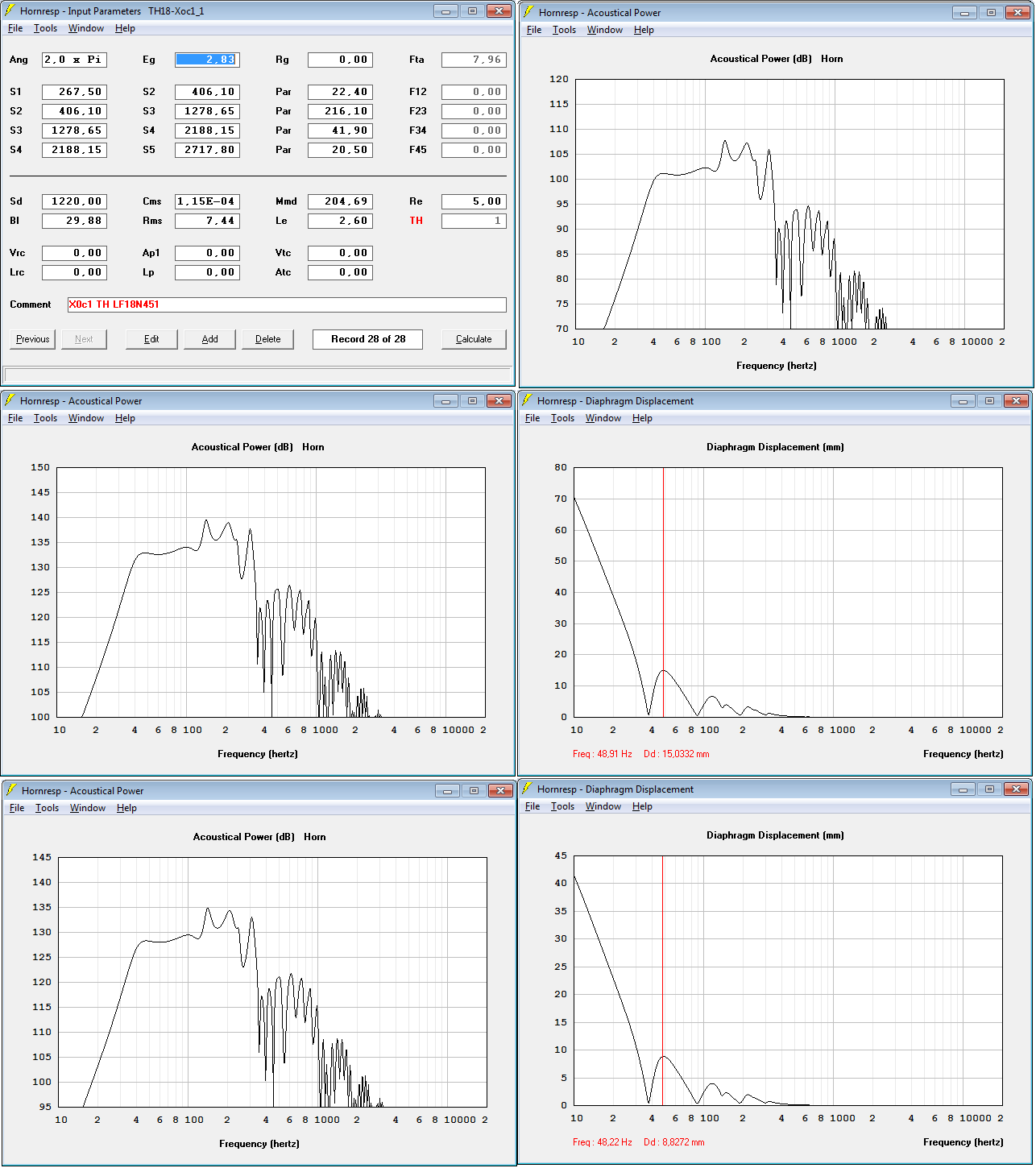Click the Add record button
This screenshot has height=1168, width=1036.
click(x=209, y=339)
